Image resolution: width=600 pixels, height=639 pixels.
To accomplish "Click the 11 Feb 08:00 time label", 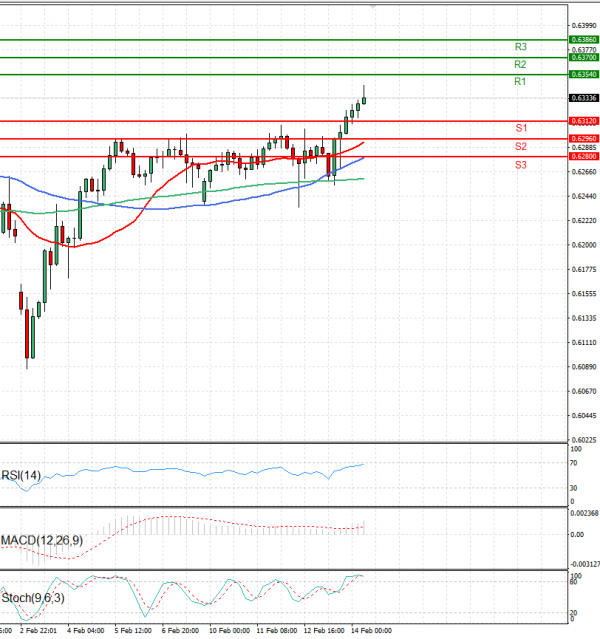I will click(277, 630).
